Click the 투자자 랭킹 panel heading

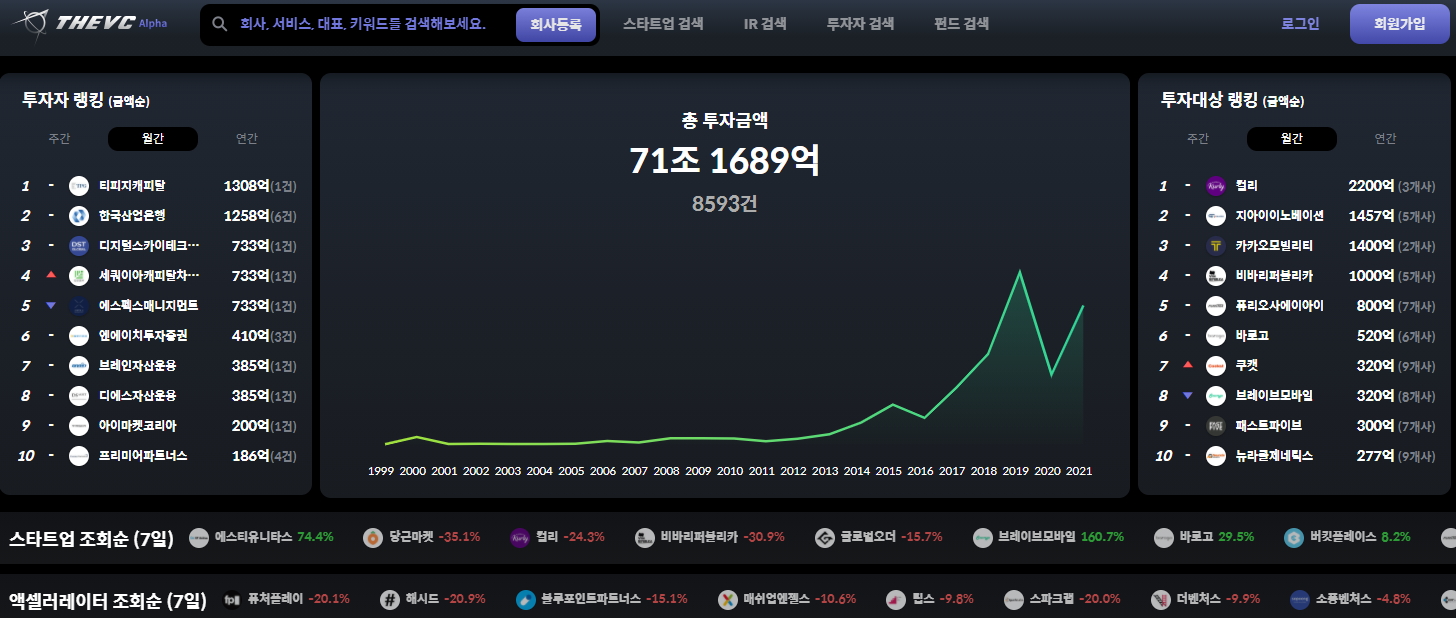click(86, 100)
